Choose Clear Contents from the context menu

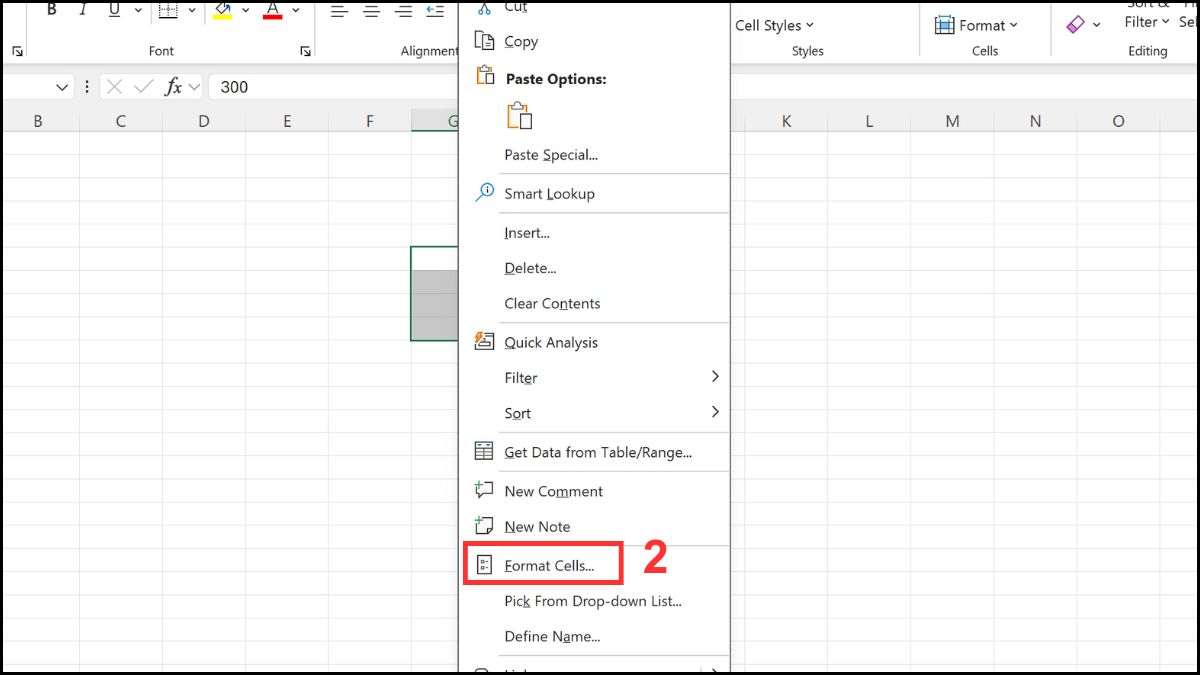[x=551, y=303]
